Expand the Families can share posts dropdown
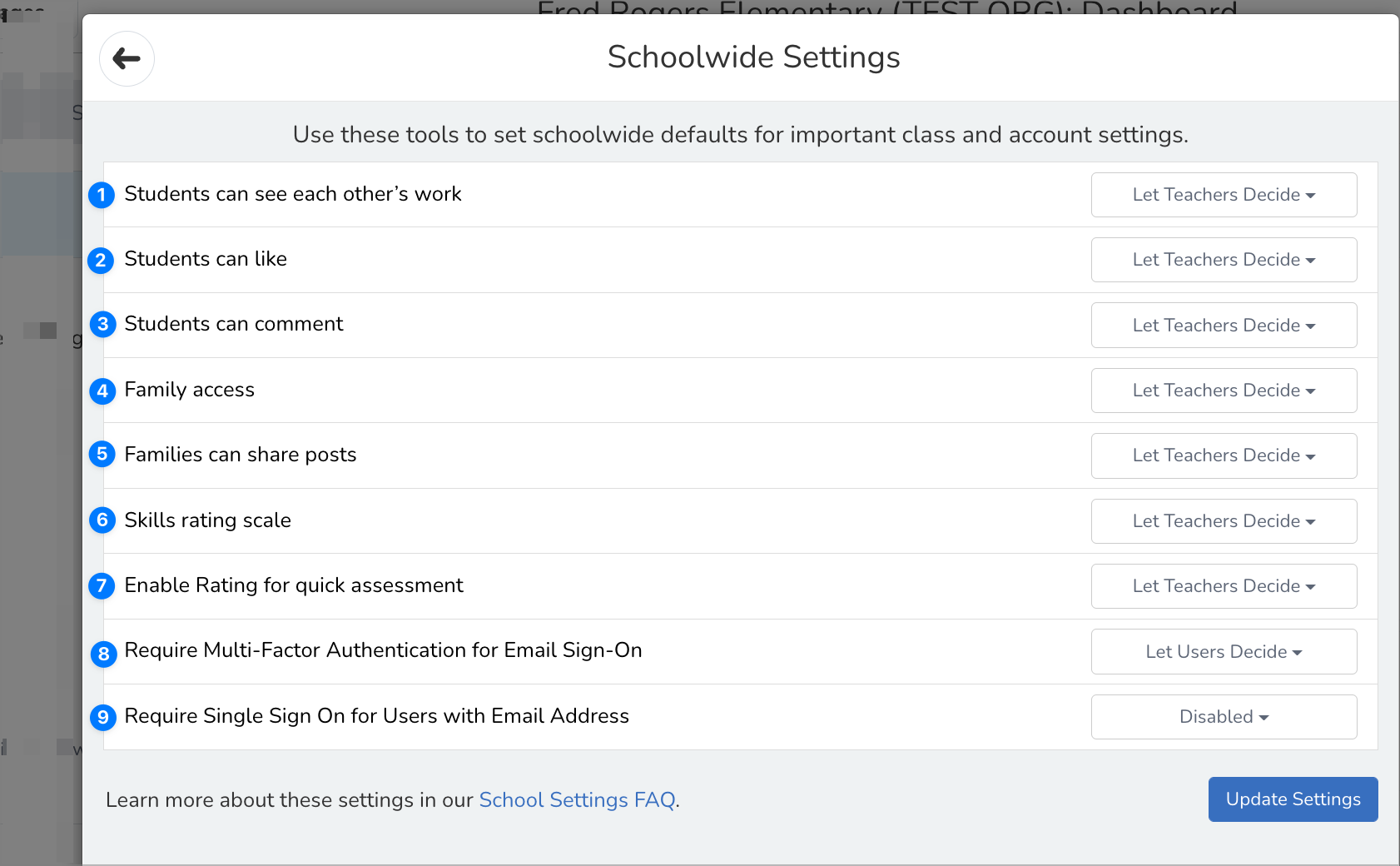 click(1224, 455)
